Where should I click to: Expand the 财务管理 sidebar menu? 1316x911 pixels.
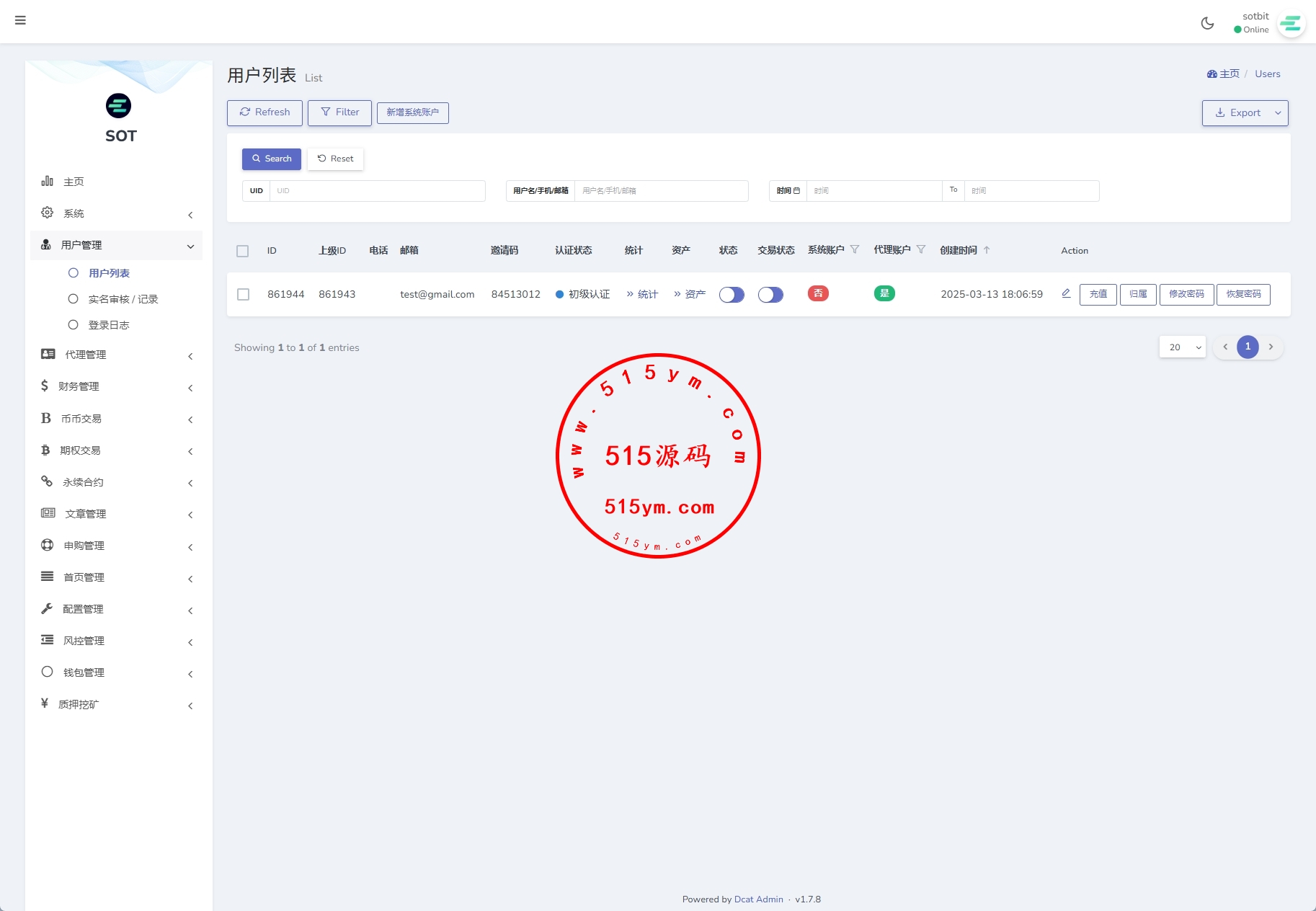[x=117, y=386]
